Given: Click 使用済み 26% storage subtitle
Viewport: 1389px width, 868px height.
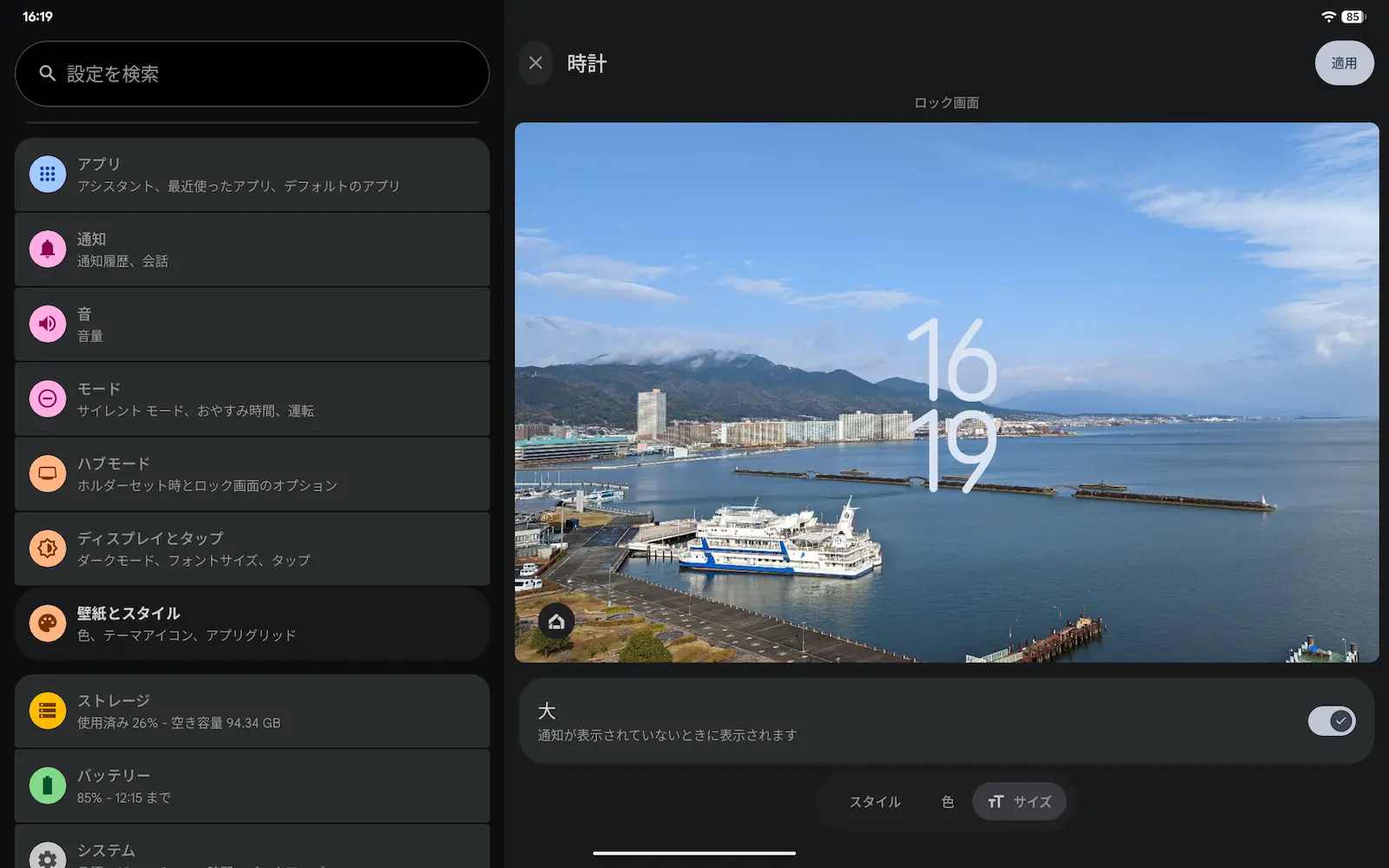Looking at the screenshot, I should [179, 723].
